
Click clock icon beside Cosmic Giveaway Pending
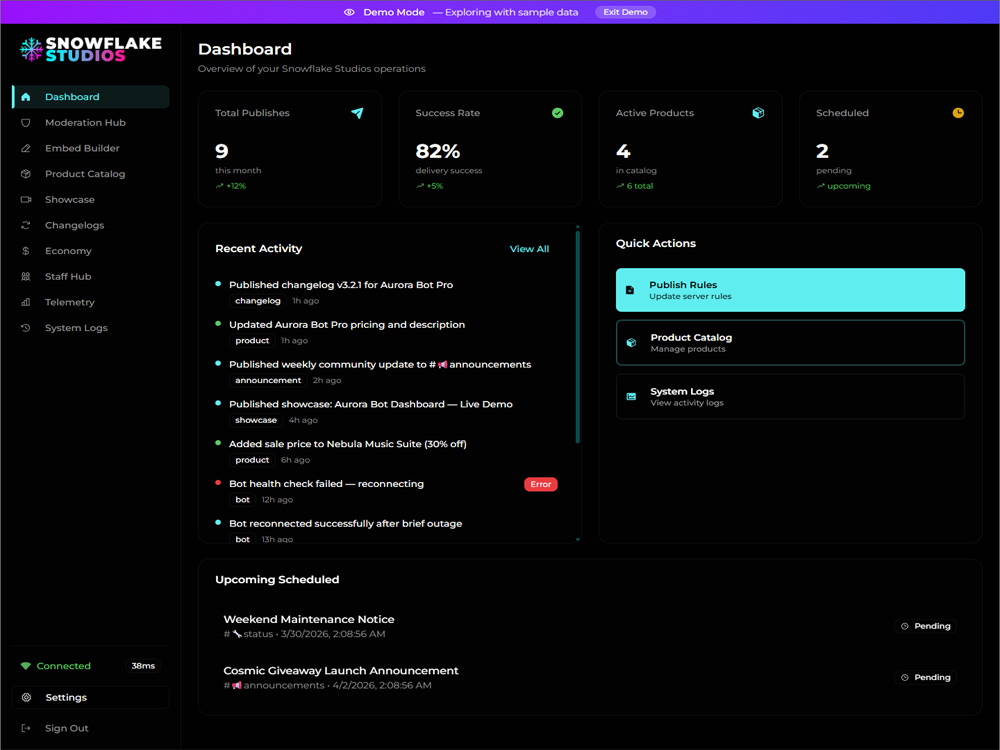[904, 677]
